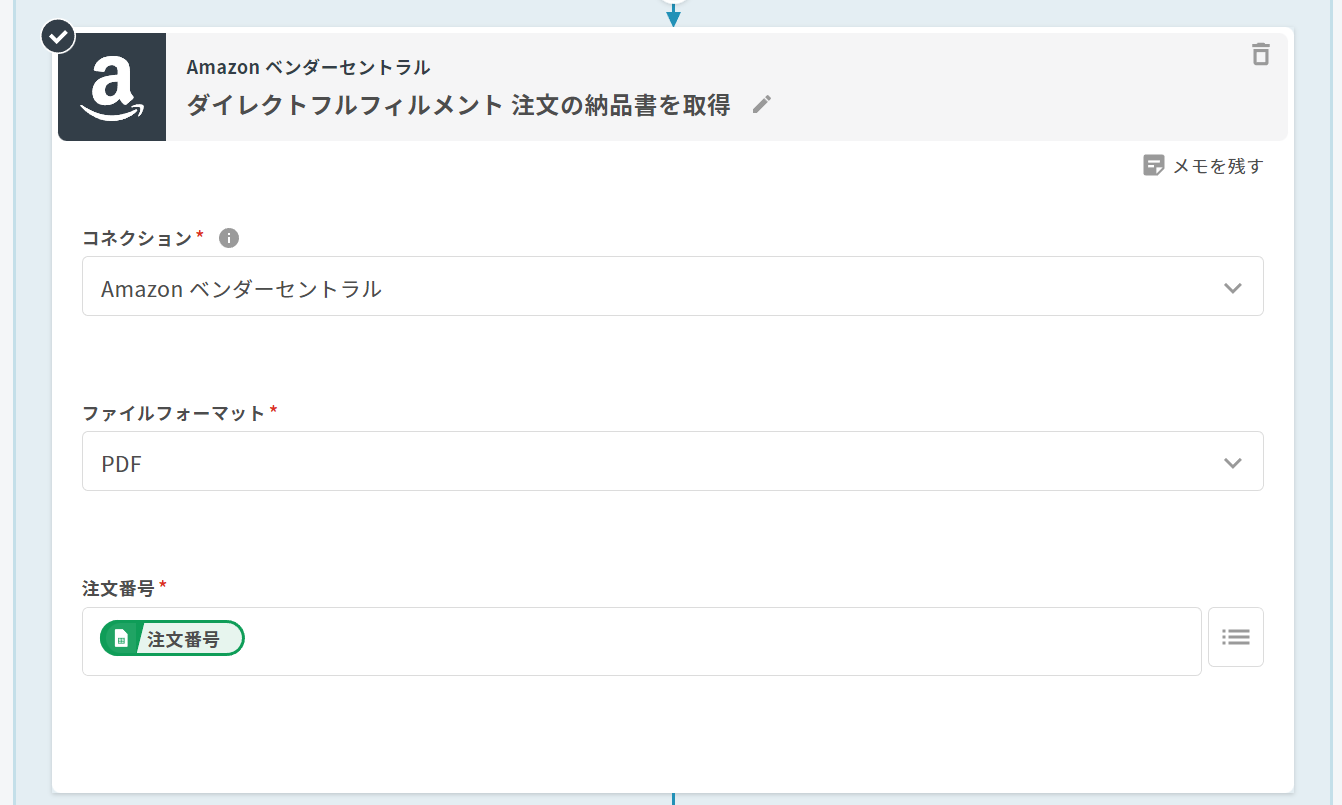Click the Amazon ベンダーセントラル app name in the header

click(x=308, y=67)
